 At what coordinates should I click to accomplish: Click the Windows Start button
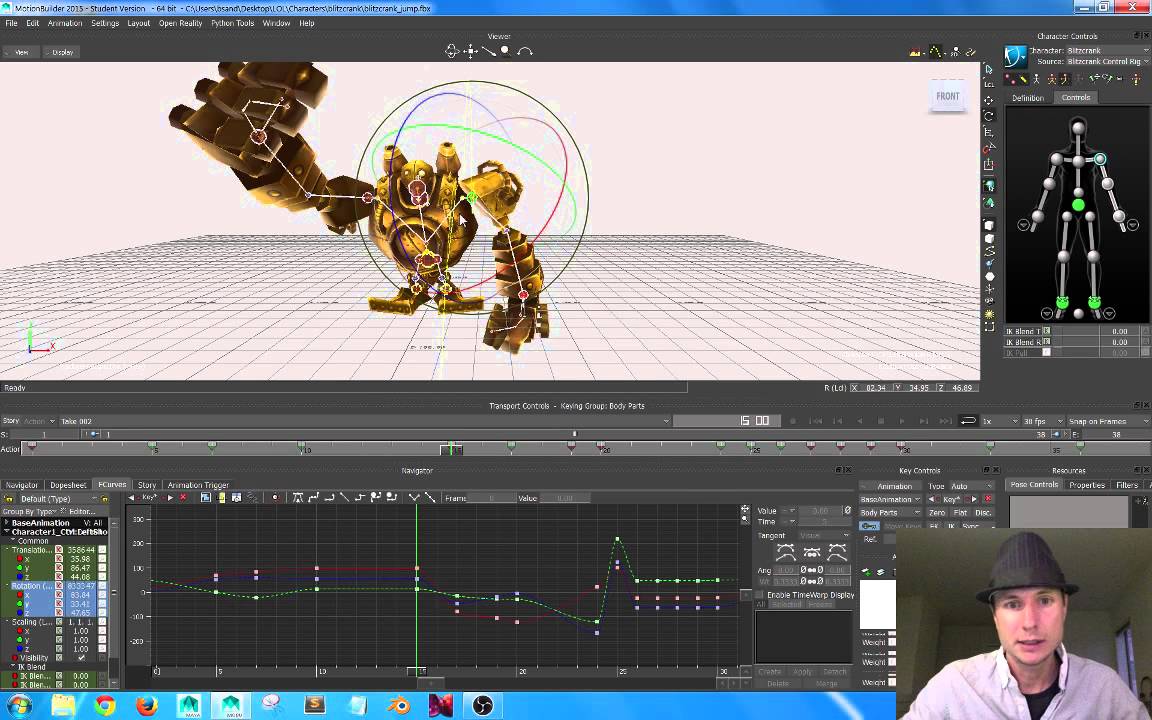click(20, 705)
